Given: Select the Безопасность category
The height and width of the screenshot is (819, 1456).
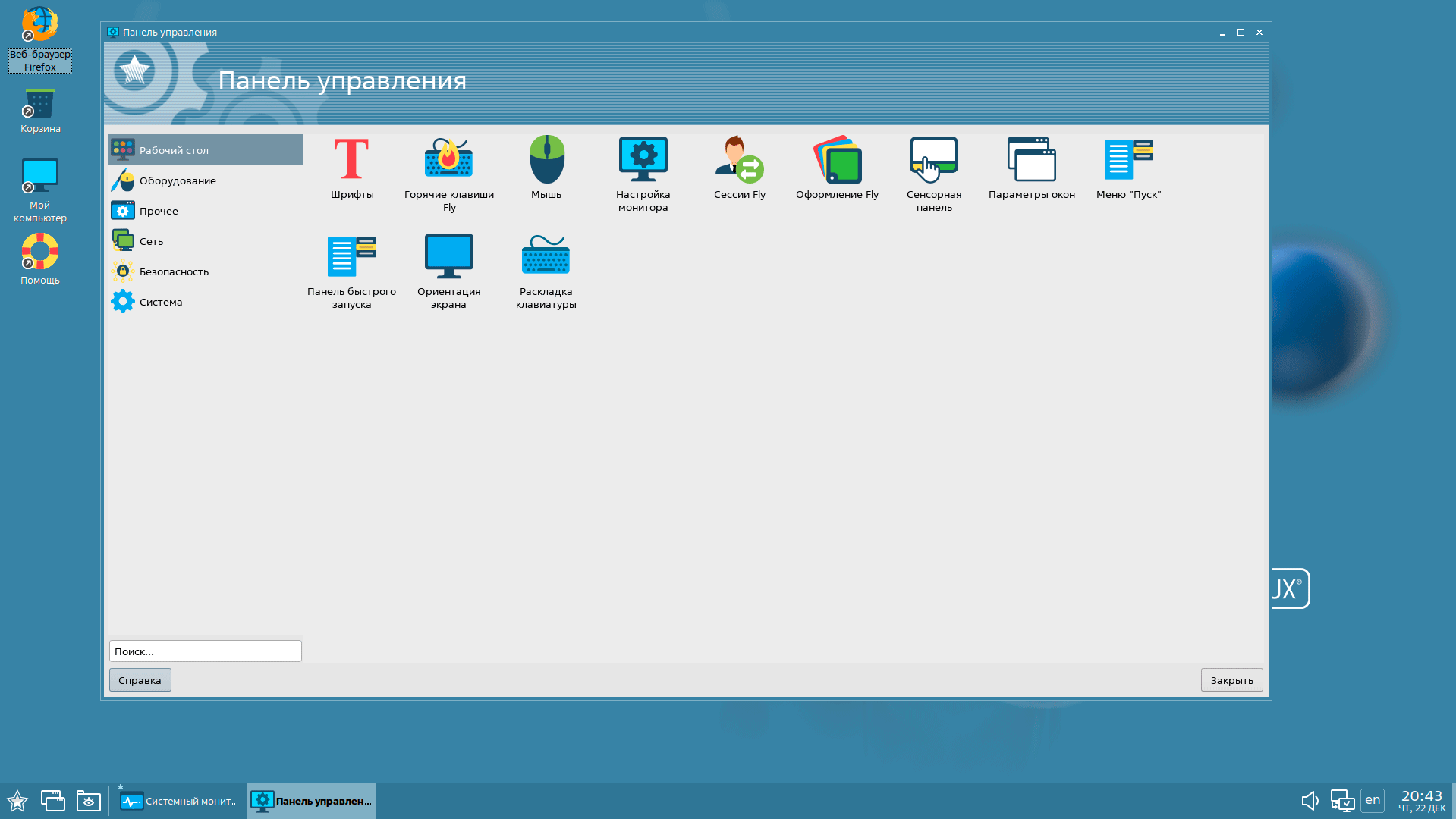Looking at the screenshot, I should click(x=206, y=271).
